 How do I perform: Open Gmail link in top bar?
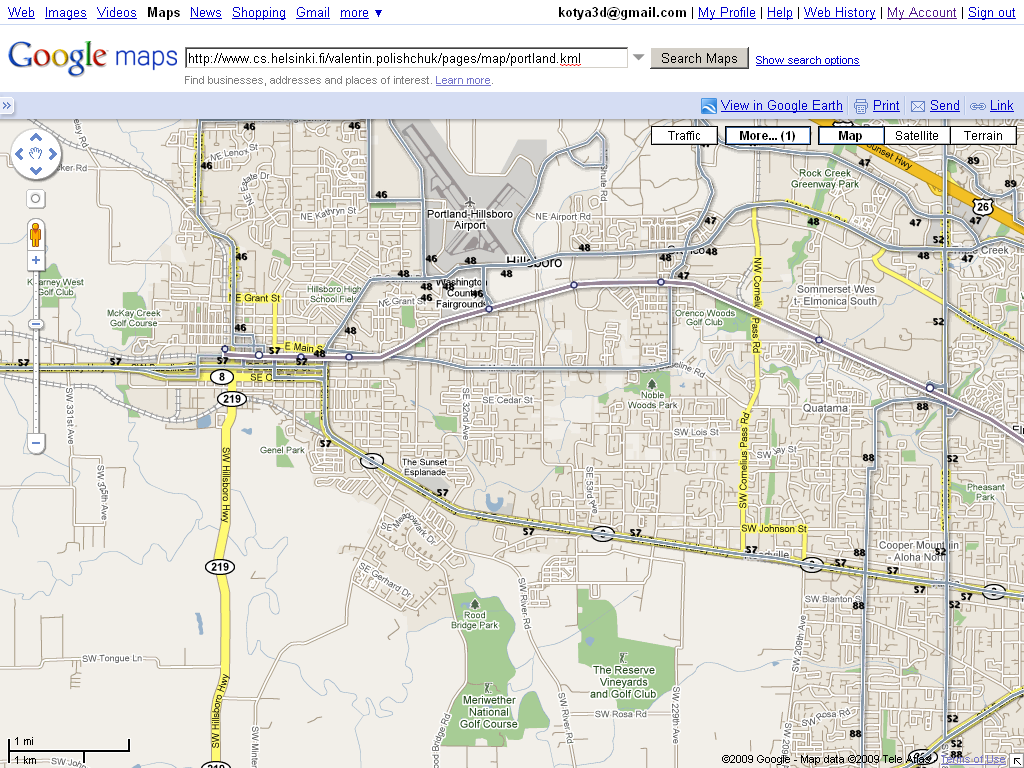coord(313,12)
